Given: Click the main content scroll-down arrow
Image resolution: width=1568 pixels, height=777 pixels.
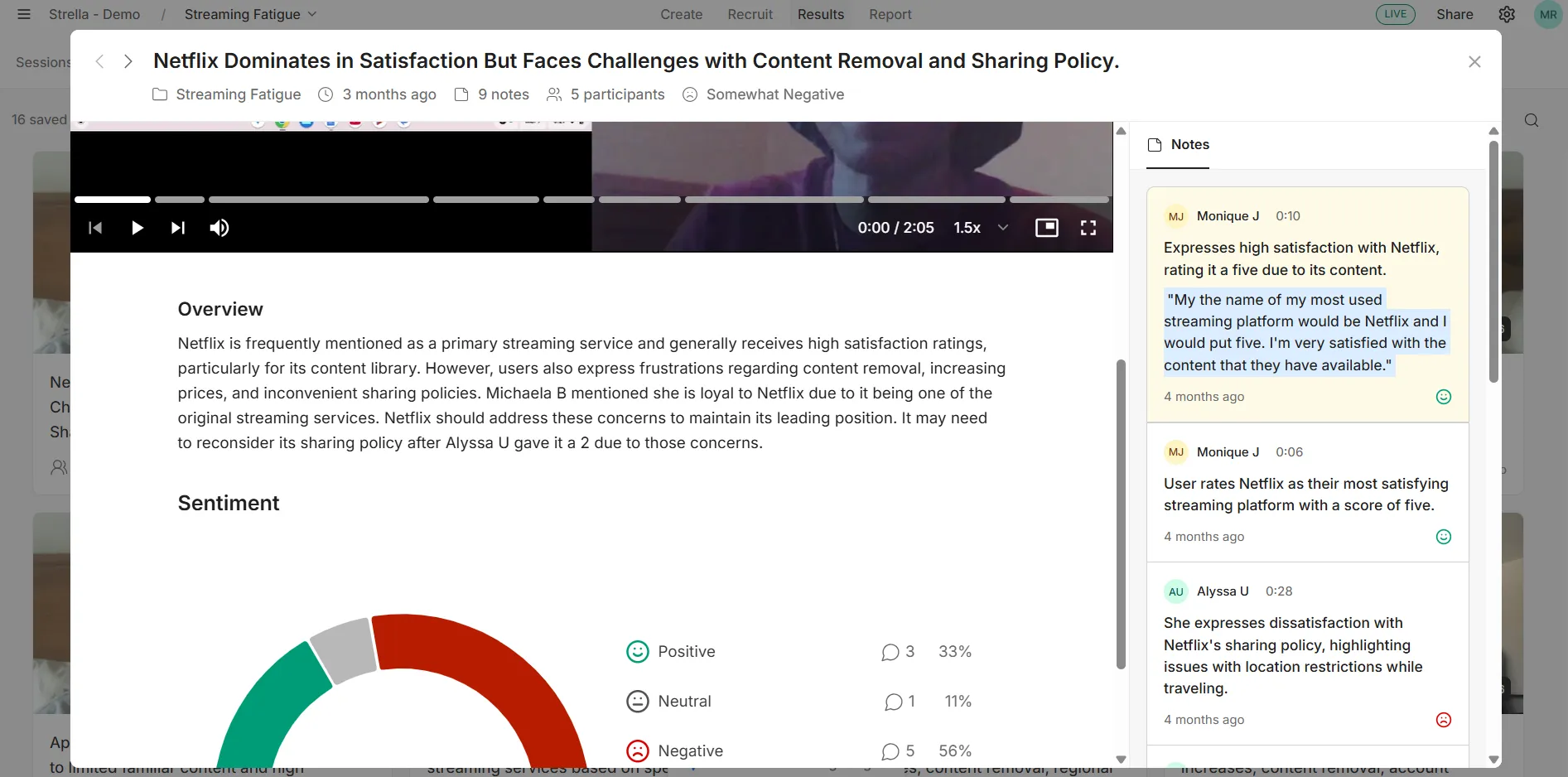Looking at the screenshot, I should click(1121, 760).
